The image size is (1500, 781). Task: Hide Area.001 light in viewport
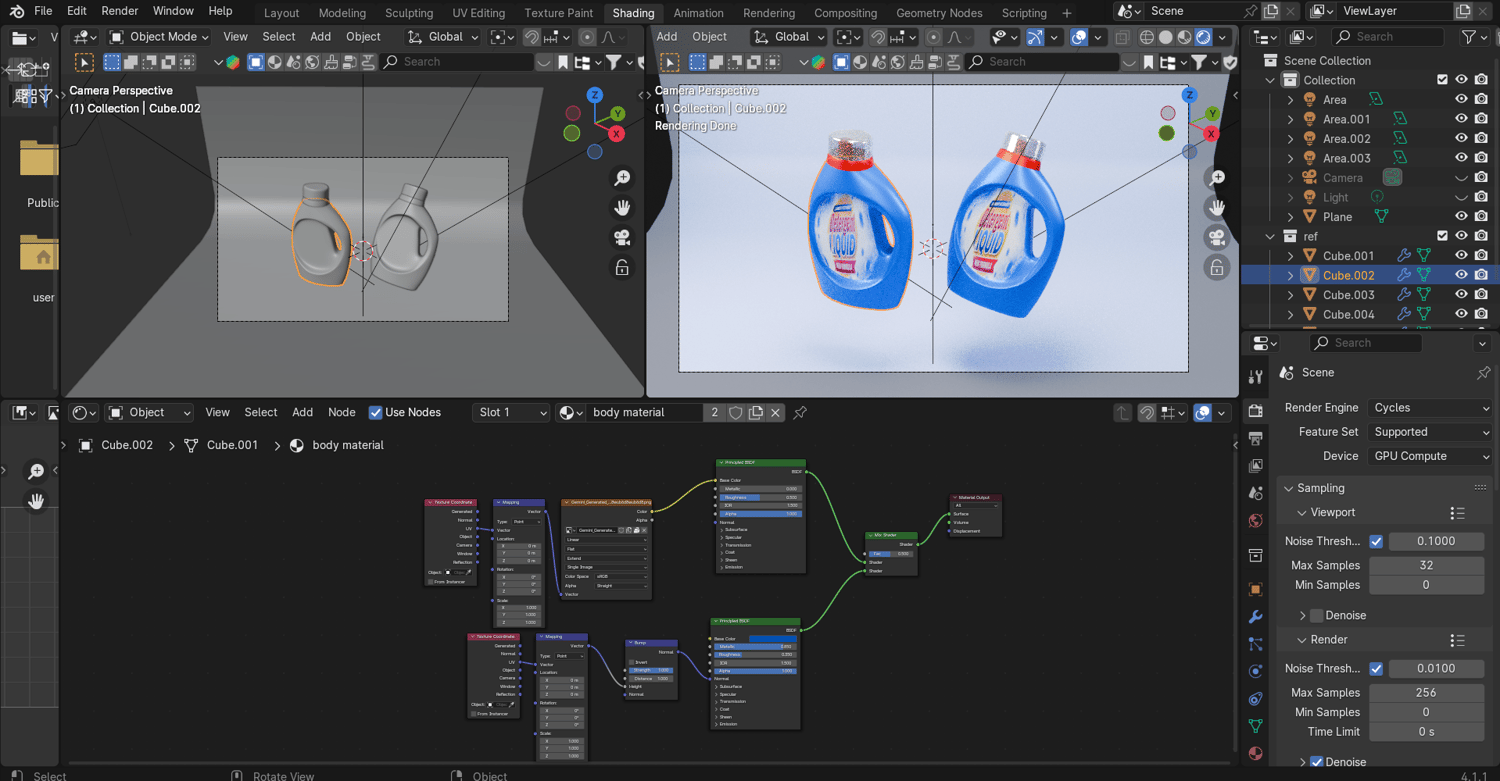point(1461,119)
